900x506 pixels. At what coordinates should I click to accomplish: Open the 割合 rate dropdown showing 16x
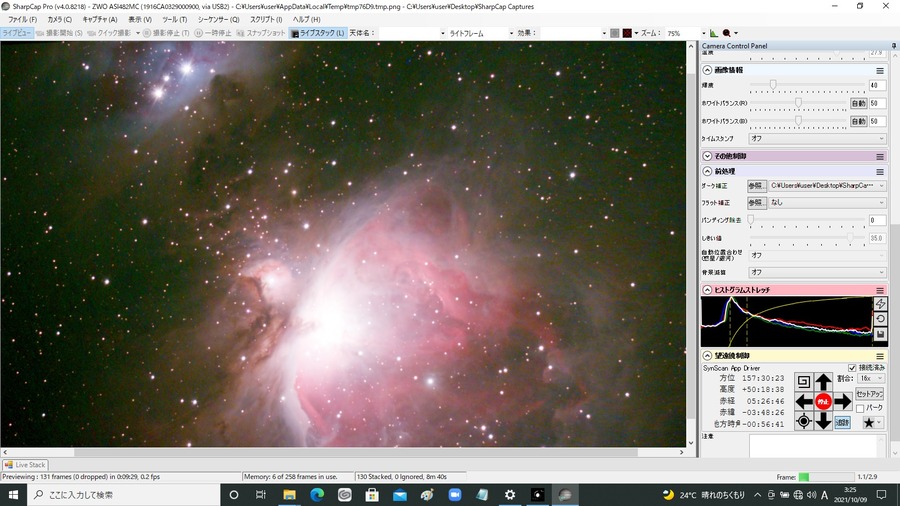click(x=871, y=379)
